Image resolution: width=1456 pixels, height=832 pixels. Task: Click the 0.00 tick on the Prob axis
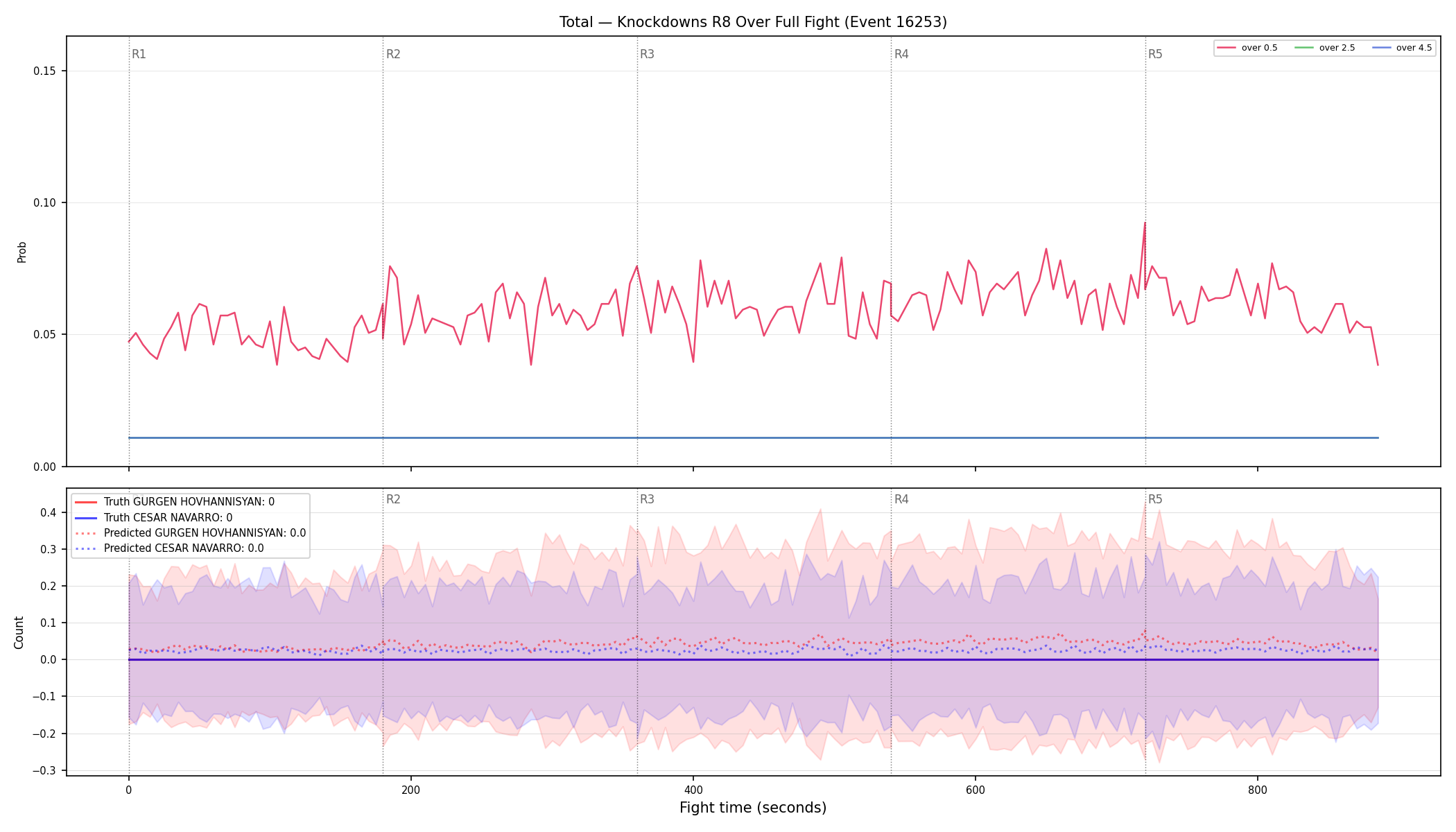pyautogui.click(x=46, y=467)
